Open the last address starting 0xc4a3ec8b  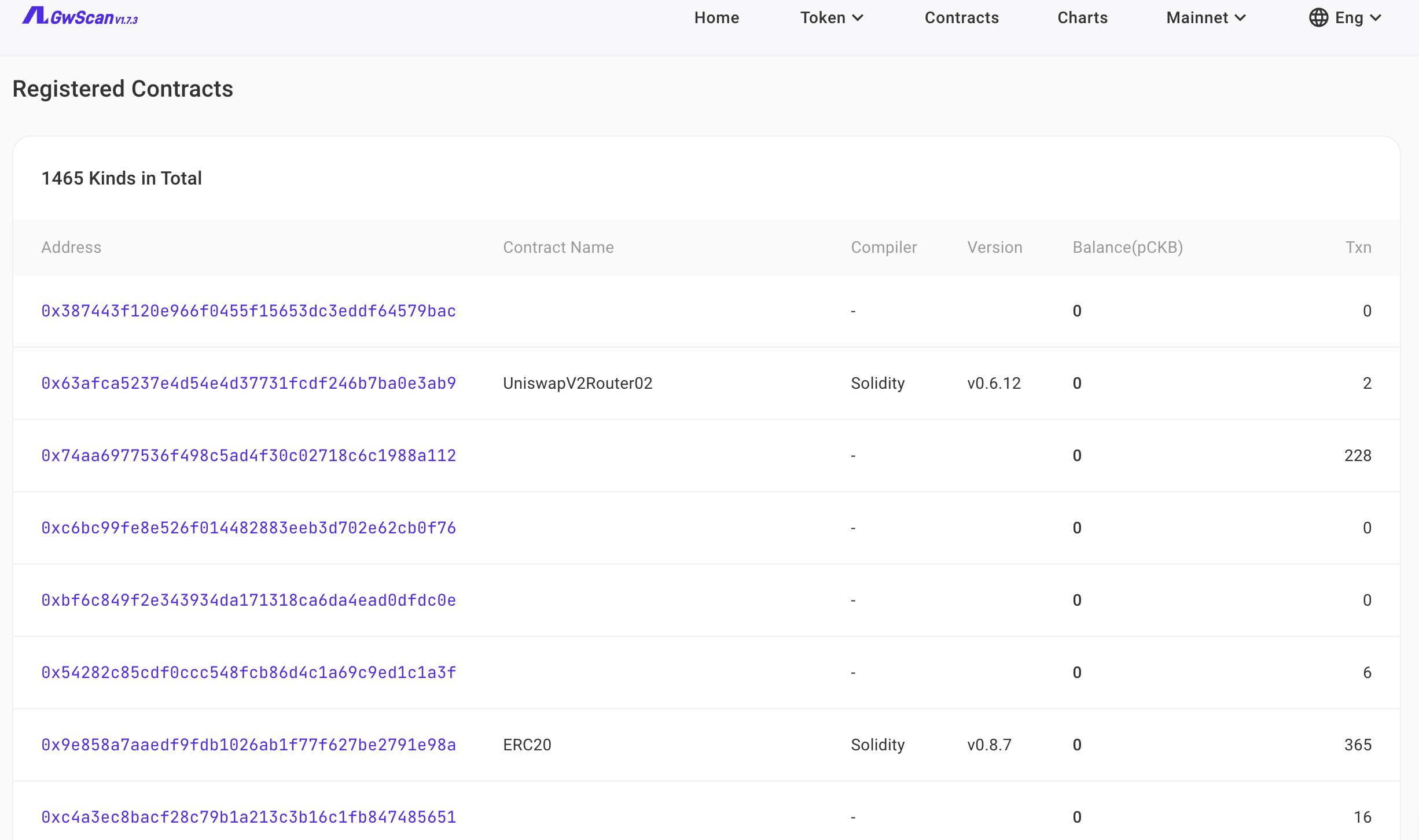coord(248,817)
